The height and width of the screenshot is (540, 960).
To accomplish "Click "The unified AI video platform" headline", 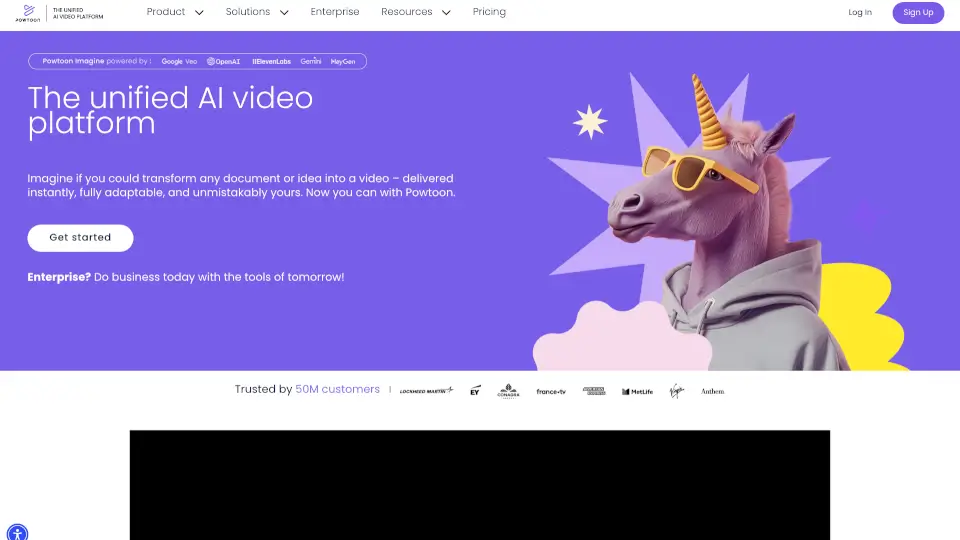I will pos(170,111).
